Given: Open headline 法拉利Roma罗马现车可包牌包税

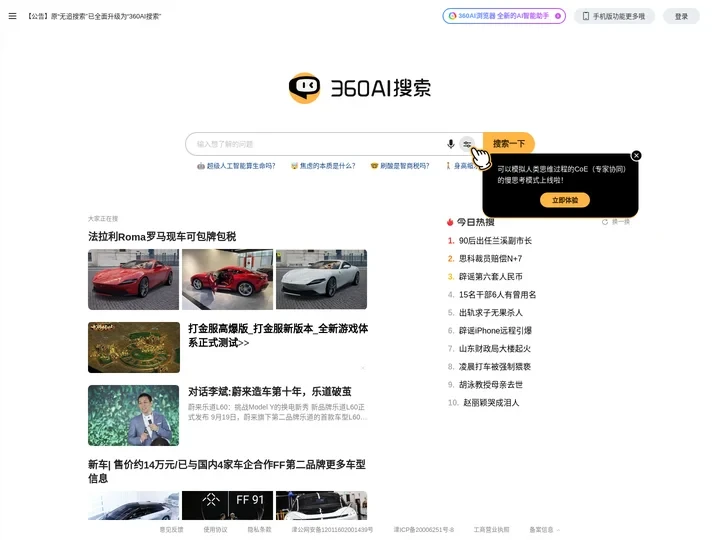Looking at the screenshot, I should pos(162,236).
